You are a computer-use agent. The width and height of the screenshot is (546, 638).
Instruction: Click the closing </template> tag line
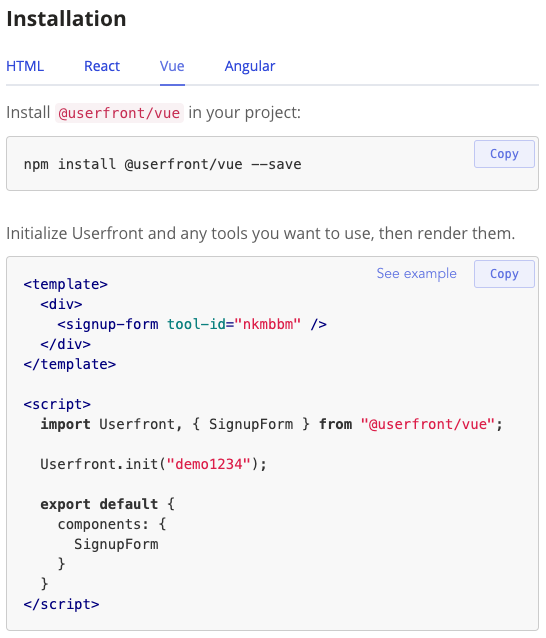(70, 364)
